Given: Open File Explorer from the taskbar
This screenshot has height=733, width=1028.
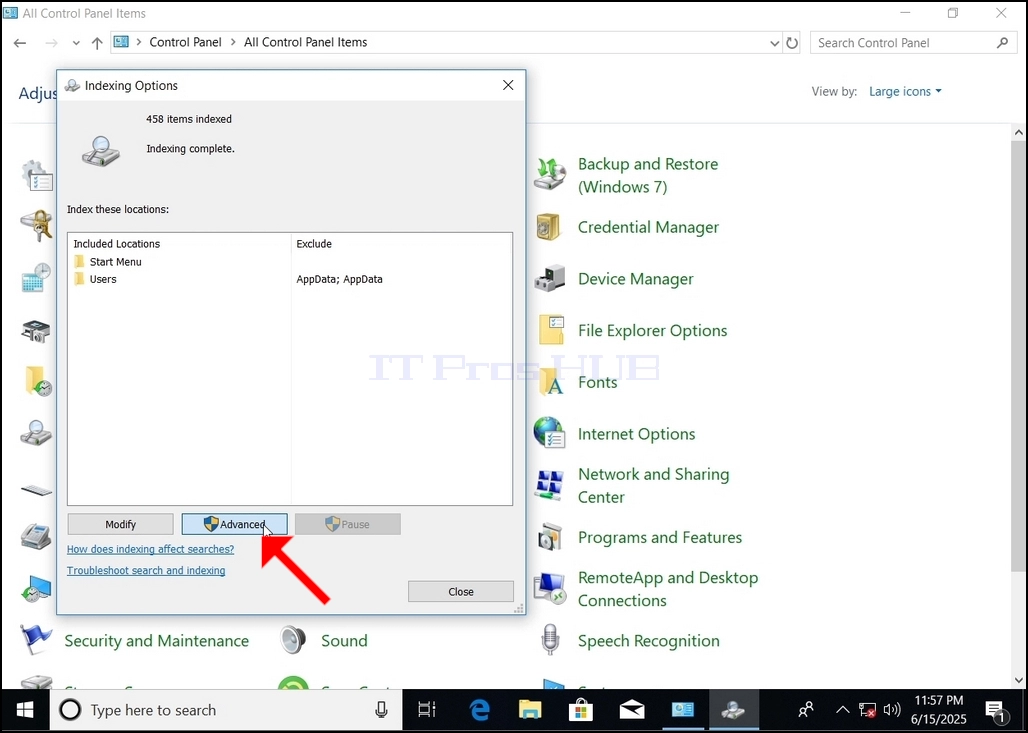Looking at the screenshot, I should (530, 709).
